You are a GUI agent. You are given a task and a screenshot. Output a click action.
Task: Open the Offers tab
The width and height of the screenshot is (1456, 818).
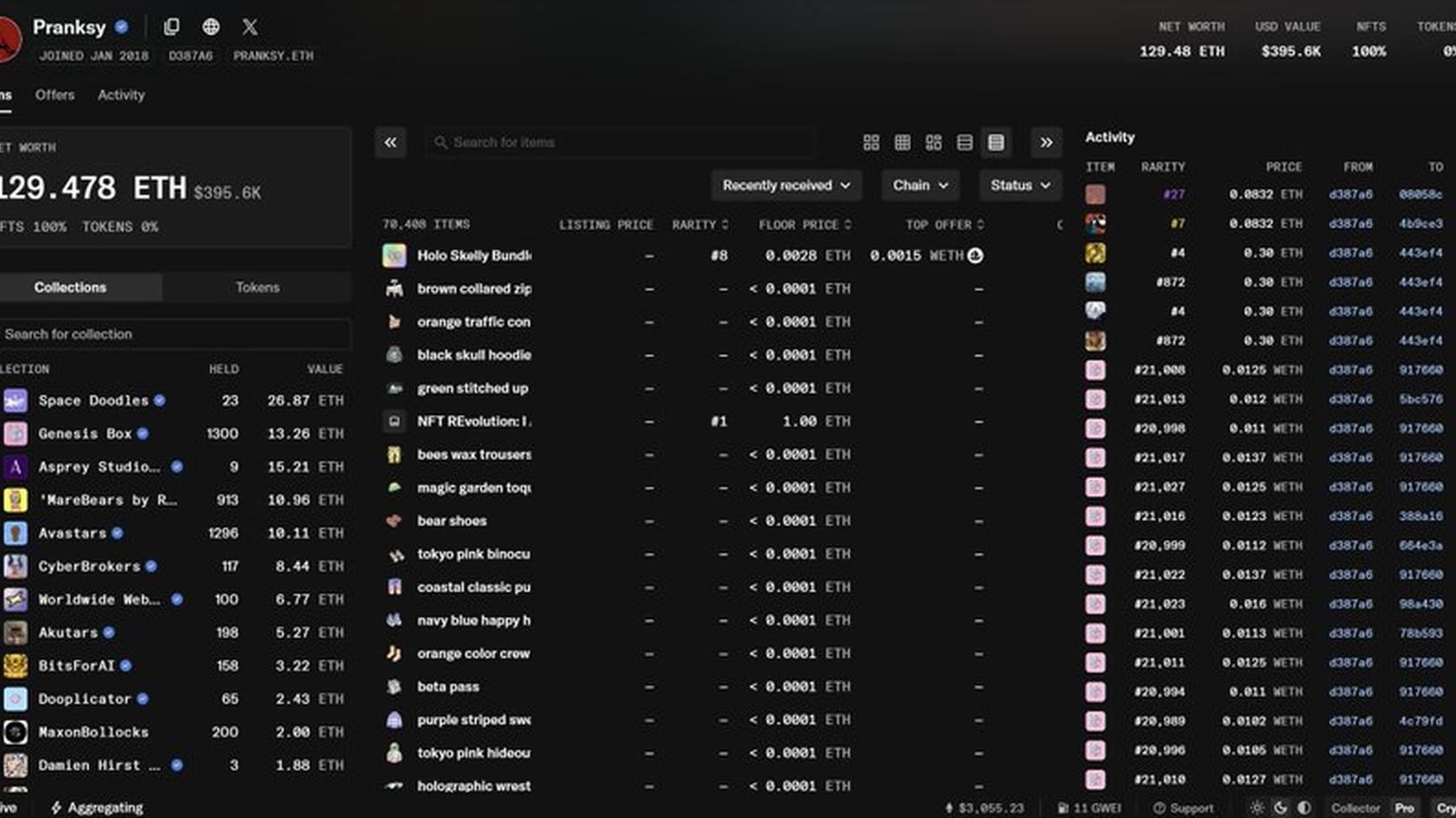(55, 94)
